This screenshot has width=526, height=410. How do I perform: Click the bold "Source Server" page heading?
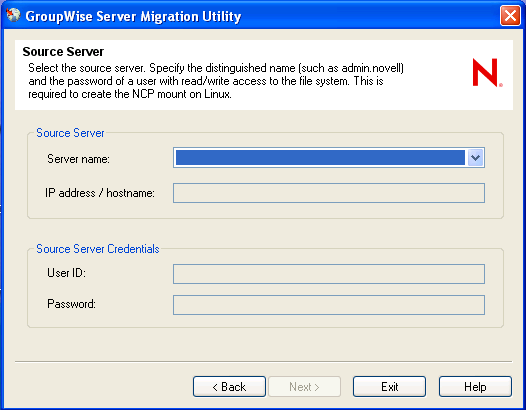pos(63,52)
